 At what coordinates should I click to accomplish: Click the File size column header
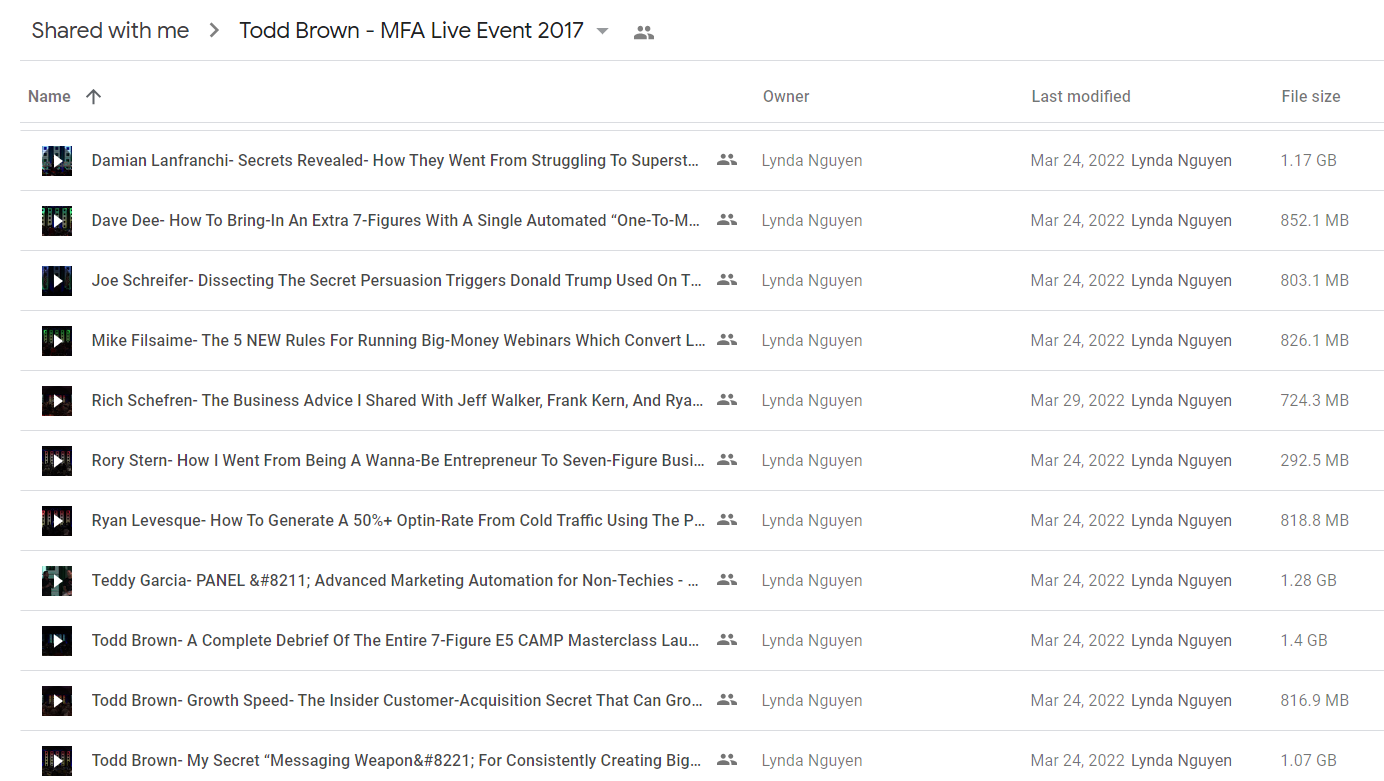[1311, 97]
